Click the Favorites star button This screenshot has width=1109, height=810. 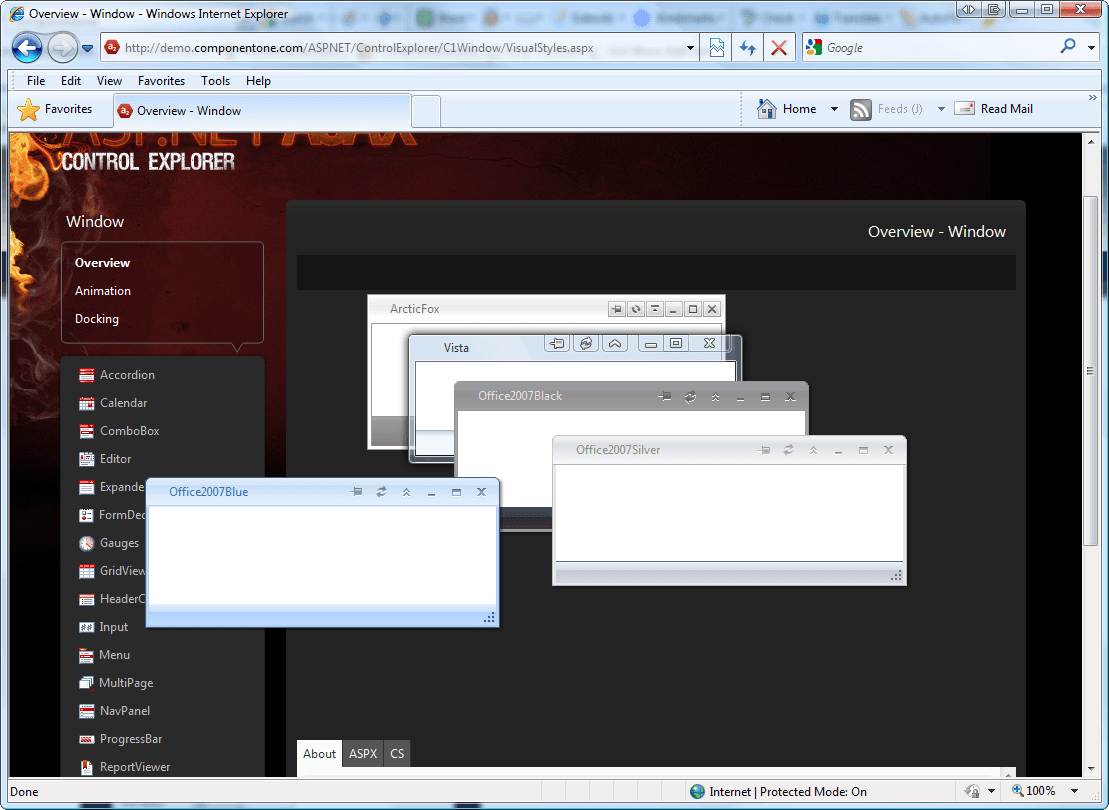click(x=55, y=110)
